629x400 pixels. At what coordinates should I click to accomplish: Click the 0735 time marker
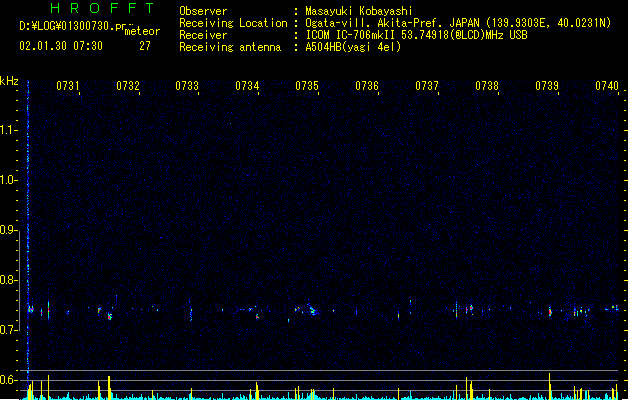click(x=307, y=86)
